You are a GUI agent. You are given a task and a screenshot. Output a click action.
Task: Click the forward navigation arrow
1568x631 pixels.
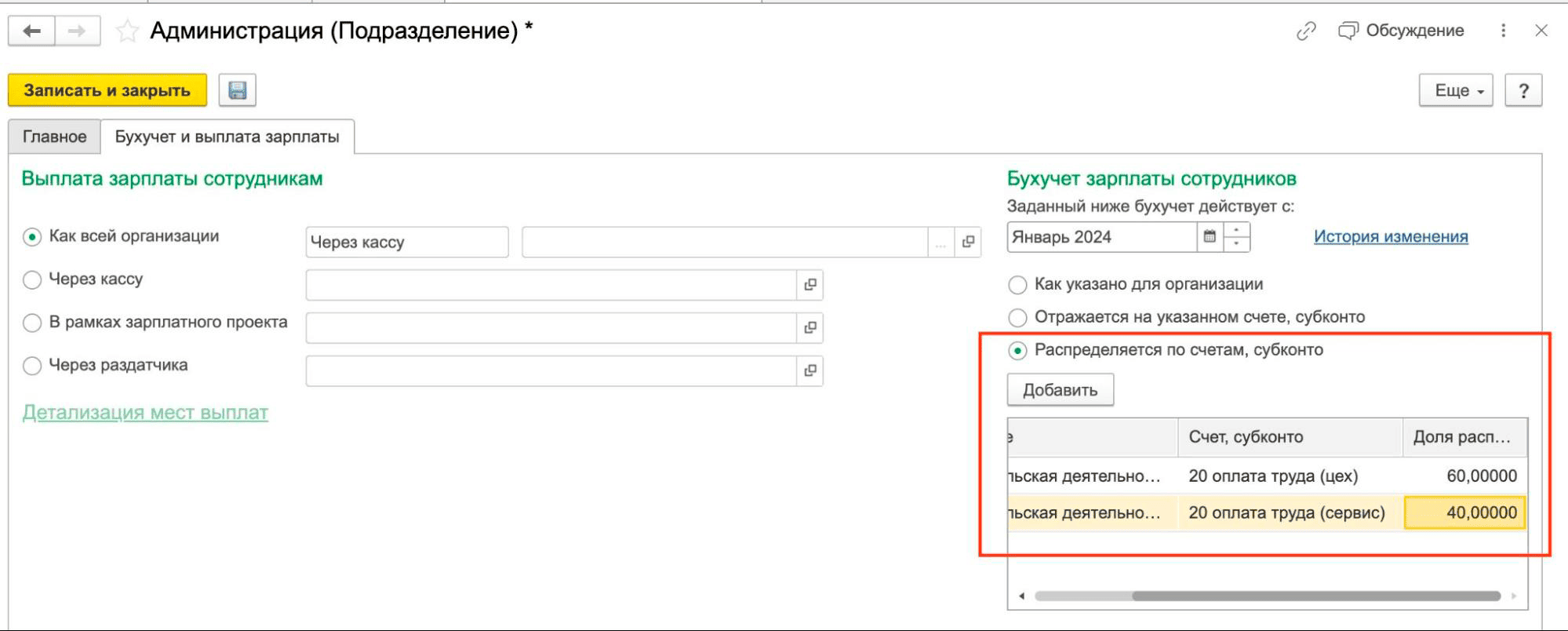point(77,31)
